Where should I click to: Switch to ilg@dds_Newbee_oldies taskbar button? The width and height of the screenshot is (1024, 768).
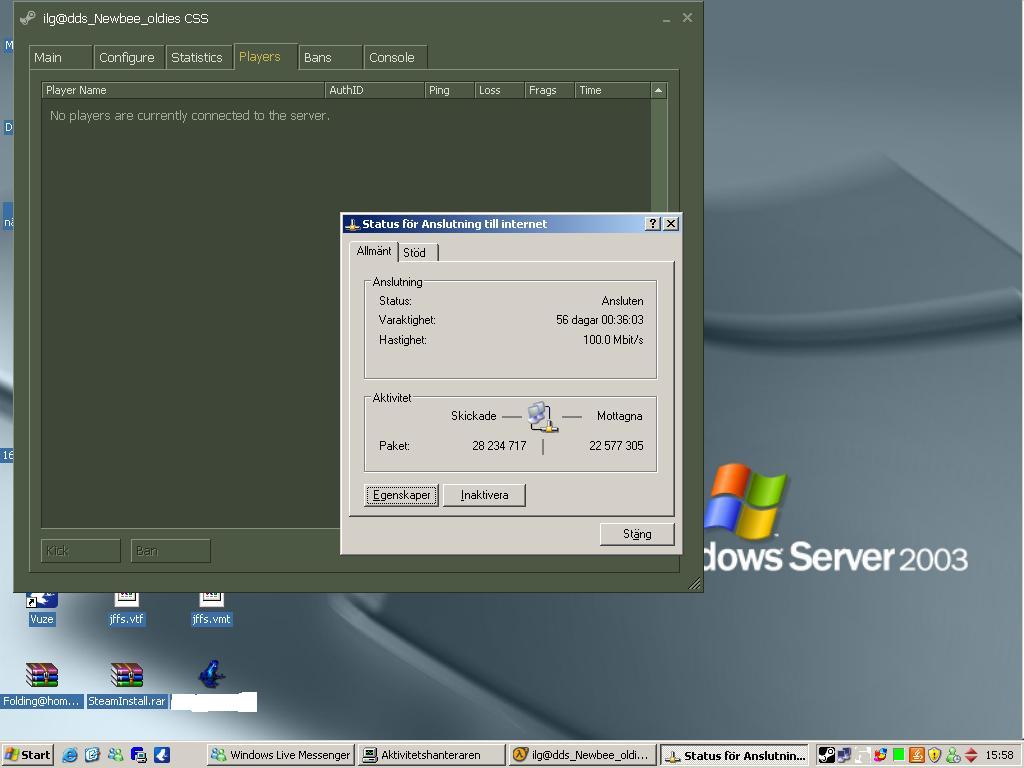pyautogui.click(x=583, y=755)
